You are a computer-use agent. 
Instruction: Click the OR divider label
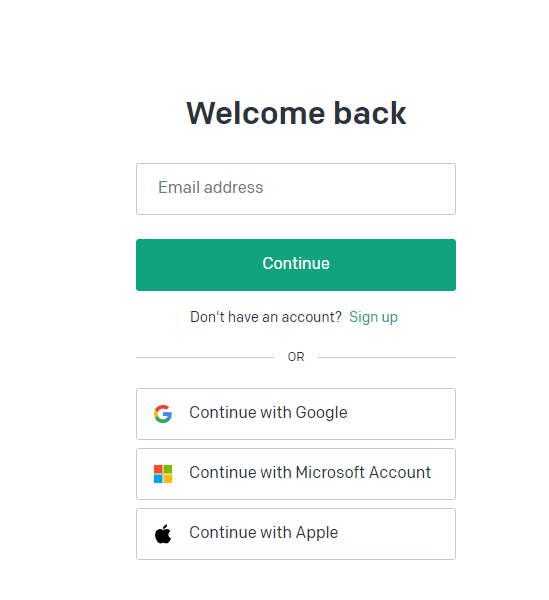click(x=296, y=357)
